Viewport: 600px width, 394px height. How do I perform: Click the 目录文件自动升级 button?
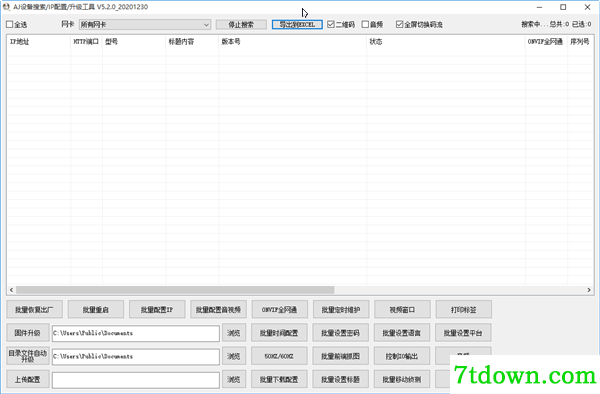28,356
